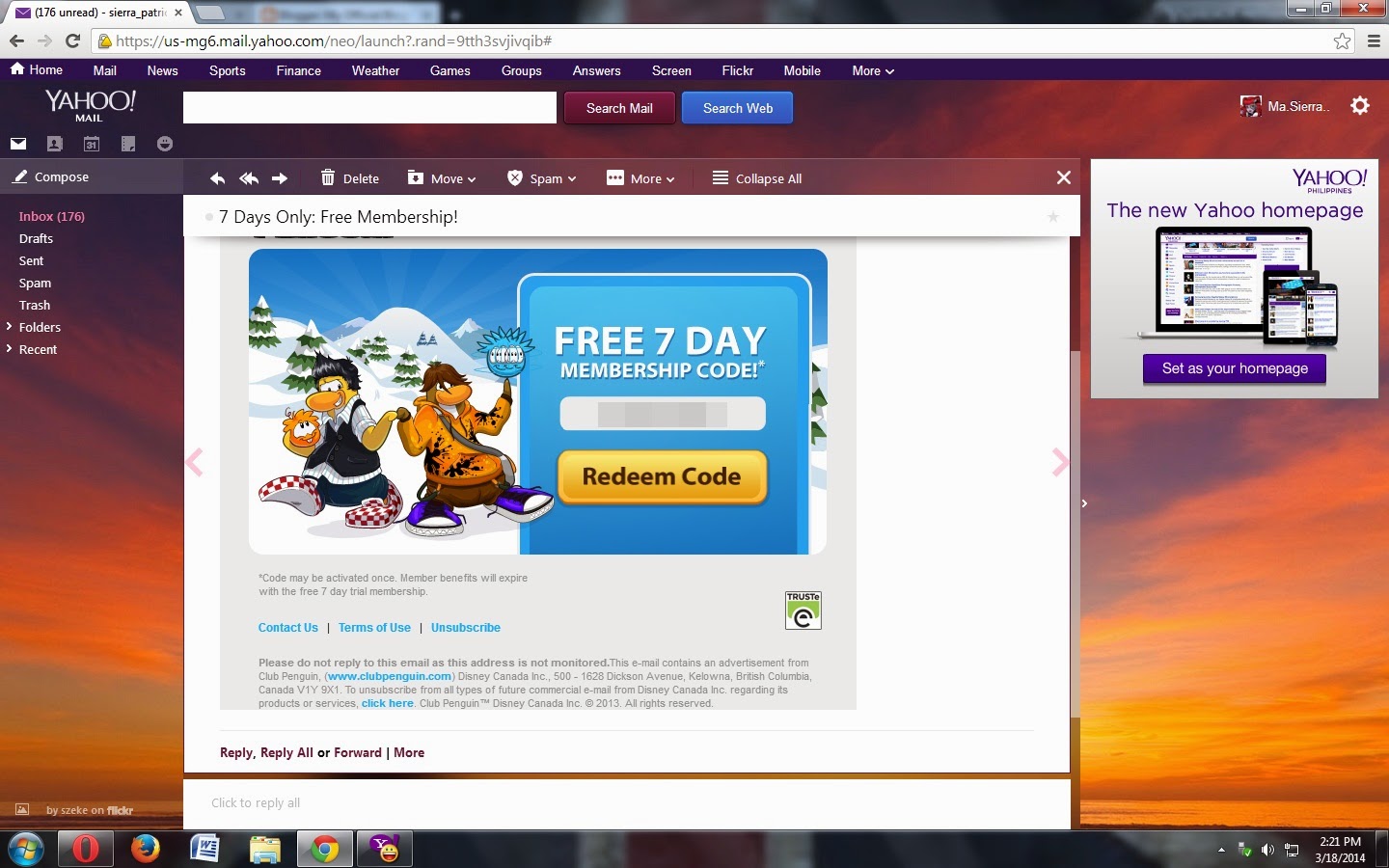The width and height of the screenshot is (1389, 868).
Task: Open the www.clubpenguin.com link
Action: [390, 676]
